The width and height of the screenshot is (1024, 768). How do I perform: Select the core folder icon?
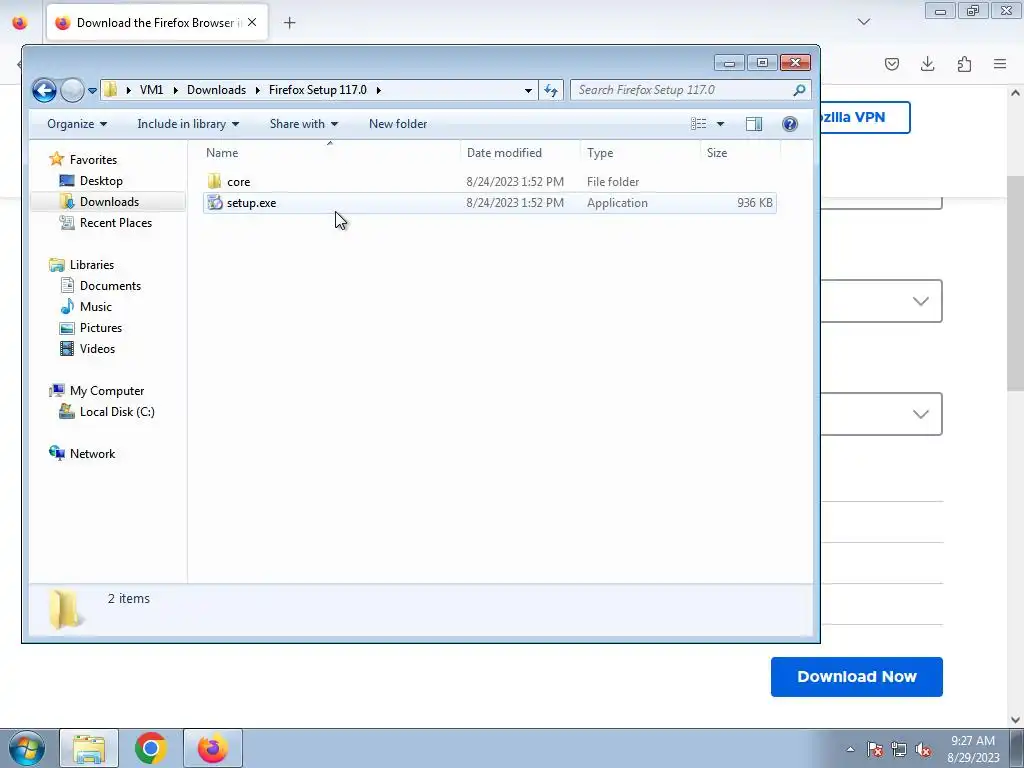(214, 182)
